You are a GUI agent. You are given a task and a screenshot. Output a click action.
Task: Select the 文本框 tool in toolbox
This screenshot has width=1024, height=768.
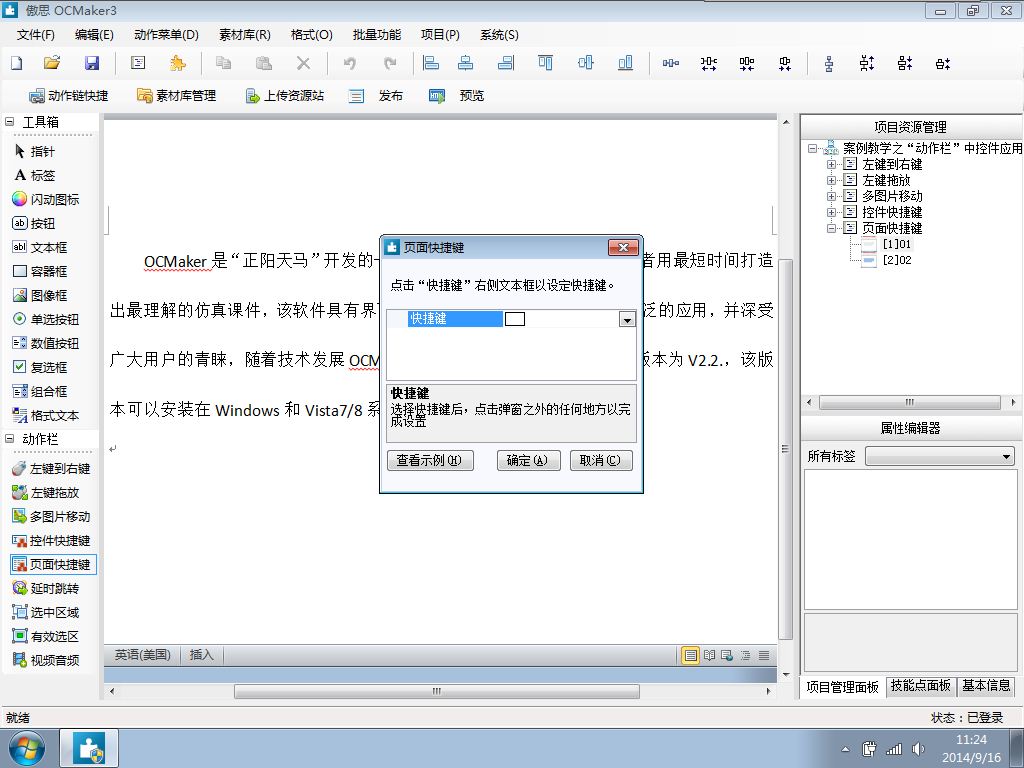(40, 248)
